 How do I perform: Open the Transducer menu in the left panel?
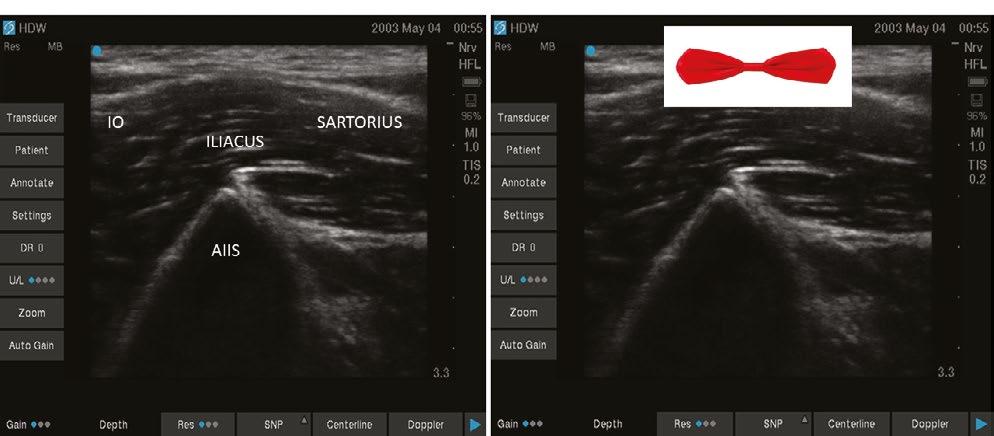(x=32, y=118)
